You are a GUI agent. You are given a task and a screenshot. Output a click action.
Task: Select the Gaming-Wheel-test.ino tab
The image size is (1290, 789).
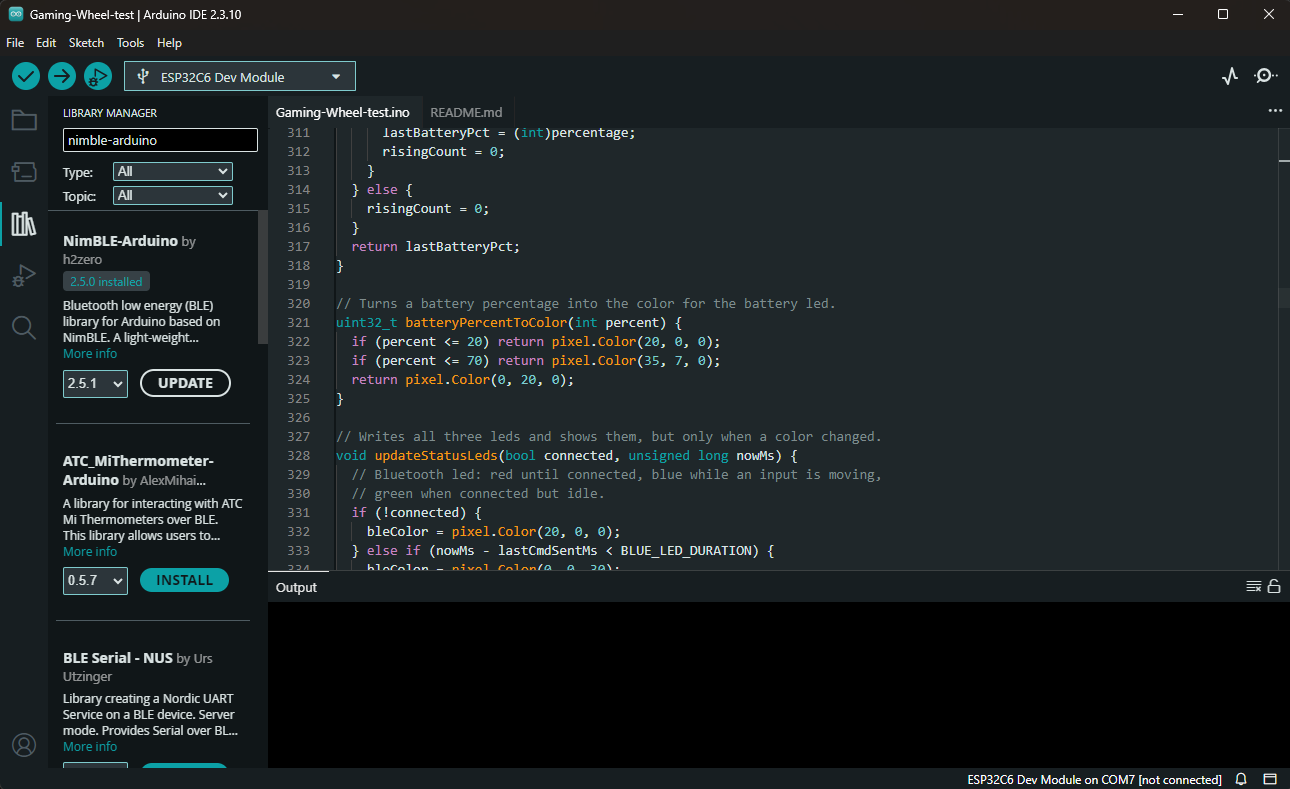pos(343,112)
